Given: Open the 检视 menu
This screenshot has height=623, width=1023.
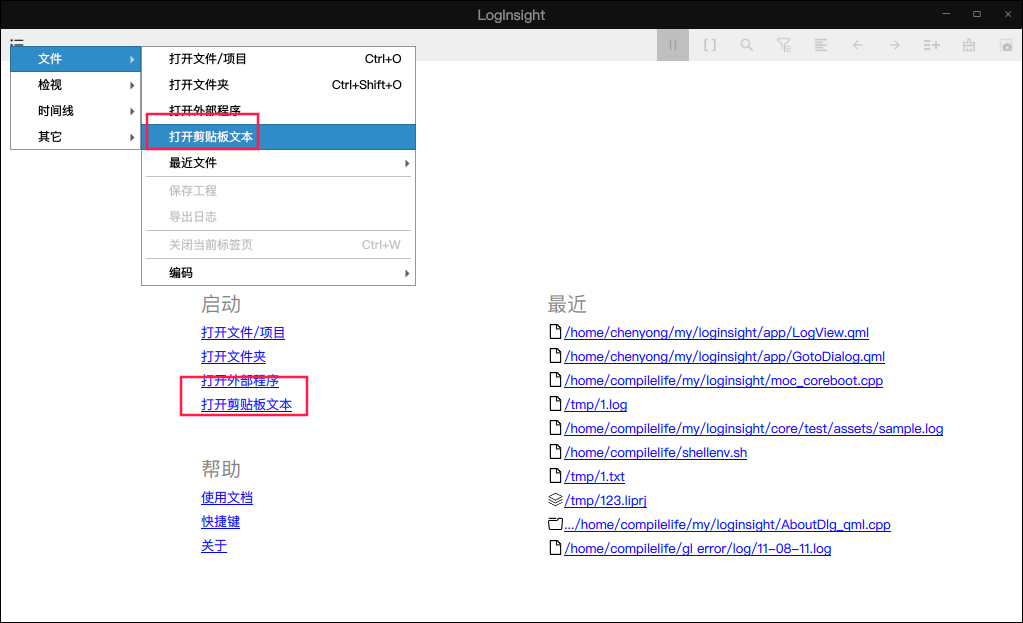Looking at the screenshot, I should click(76, 85).
